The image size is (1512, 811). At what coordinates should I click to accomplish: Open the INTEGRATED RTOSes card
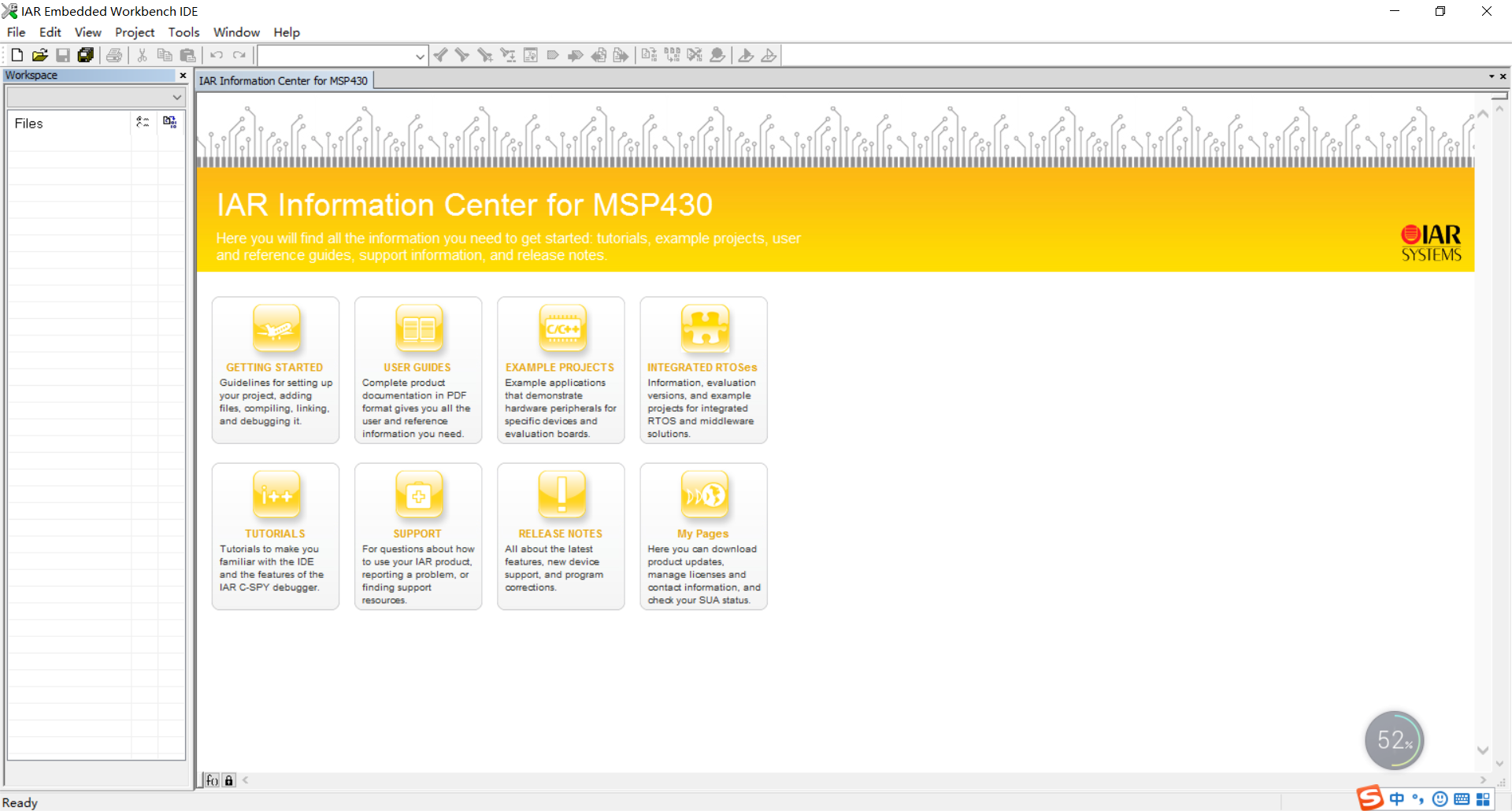pos(703,369)
